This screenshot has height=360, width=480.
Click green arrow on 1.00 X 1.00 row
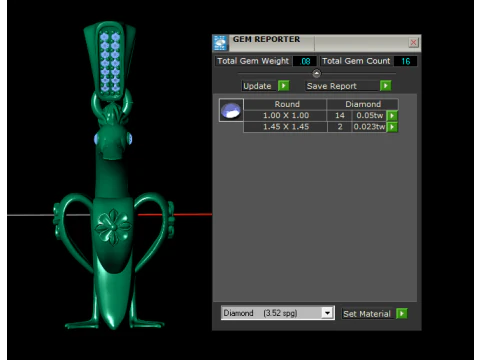click(392, 116)
